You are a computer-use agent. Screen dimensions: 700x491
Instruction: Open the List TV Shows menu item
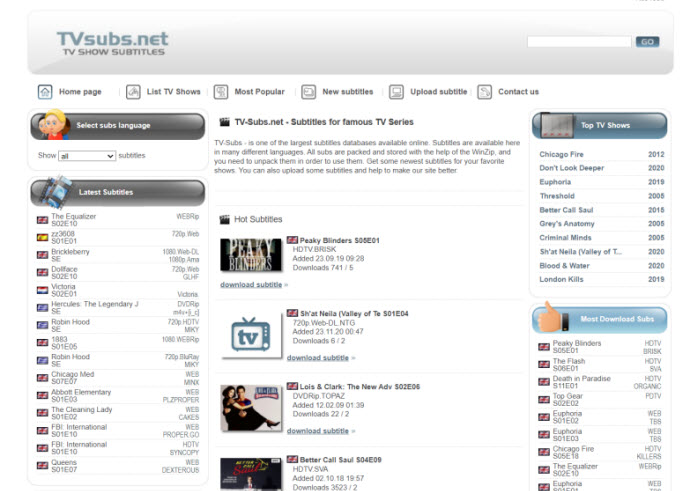coord(174,92)
